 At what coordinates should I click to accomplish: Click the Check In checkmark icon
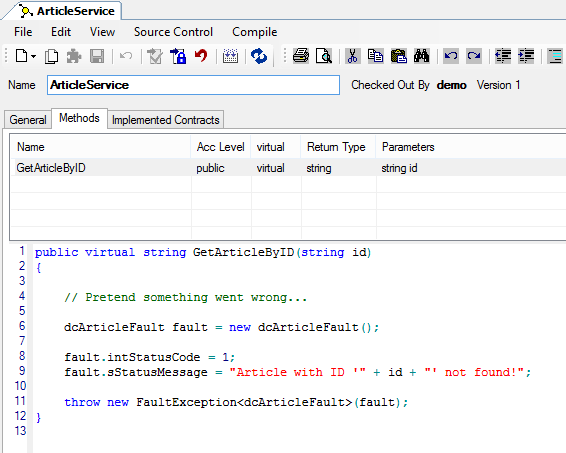tap(155, 56)
